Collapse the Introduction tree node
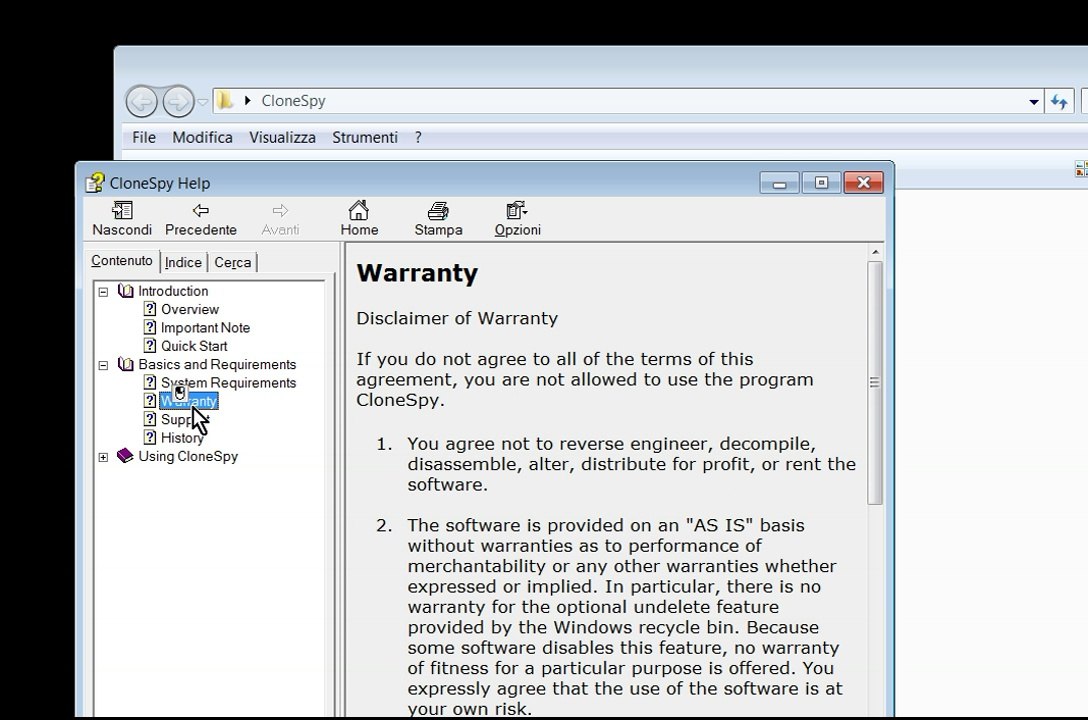The height and width of the screenshot is (720, 1088). pyautogui.click(x=103, y=292)
